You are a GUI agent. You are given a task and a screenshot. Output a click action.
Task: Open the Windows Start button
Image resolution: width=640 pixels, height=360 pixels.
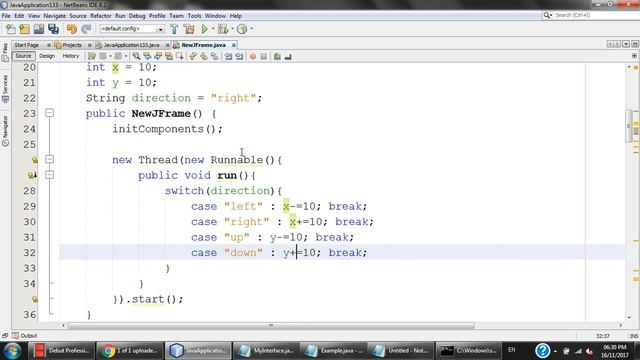[12, 350]
